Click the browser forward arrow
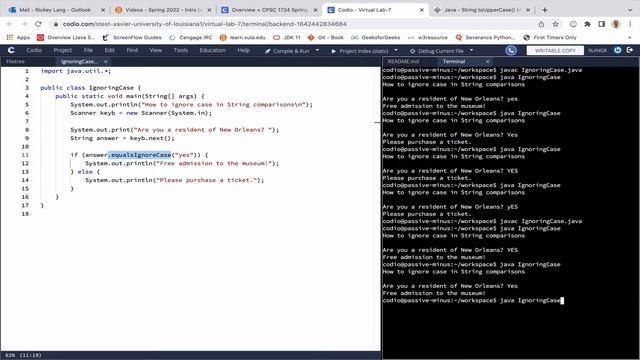The width and height of the screenshot is (640, 360). click(24, 24)
